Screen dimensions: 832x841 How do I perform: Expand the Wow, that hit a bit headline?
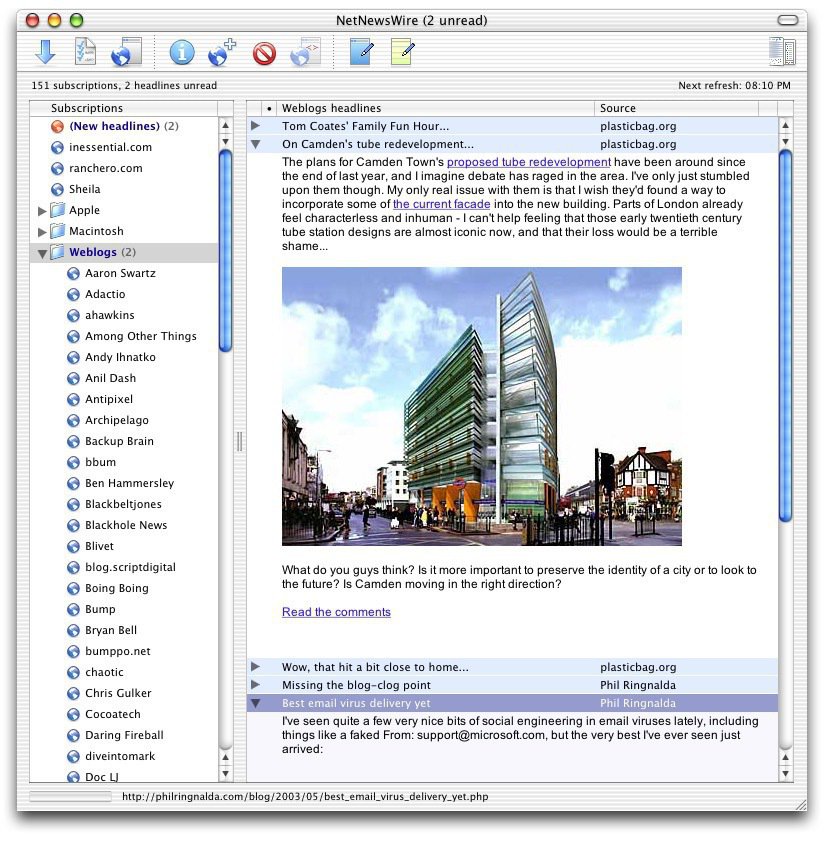tap(255, 667)
